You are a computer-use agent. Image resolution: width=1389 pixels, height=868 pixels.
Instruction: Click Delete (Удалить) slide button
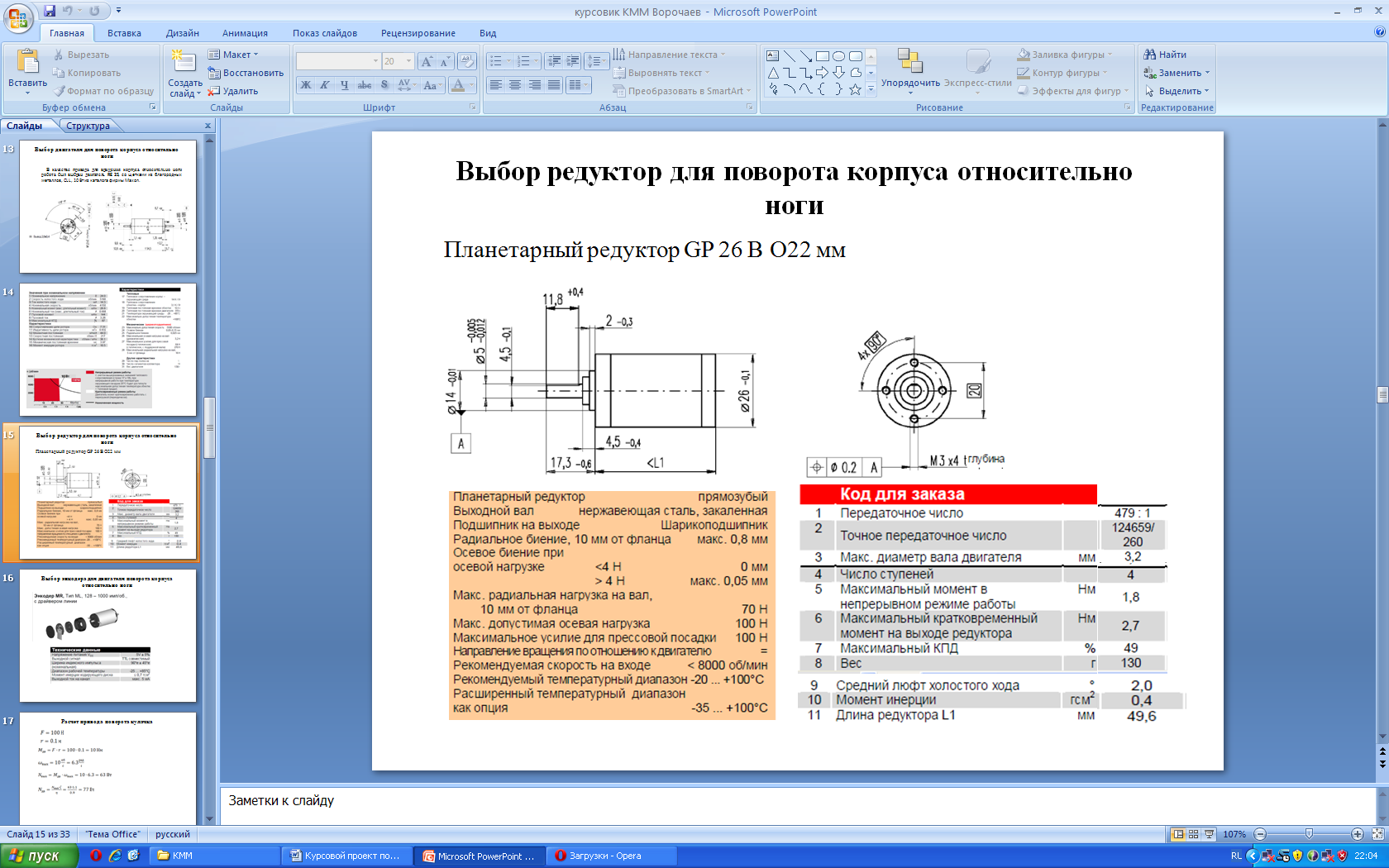(232, 91)
